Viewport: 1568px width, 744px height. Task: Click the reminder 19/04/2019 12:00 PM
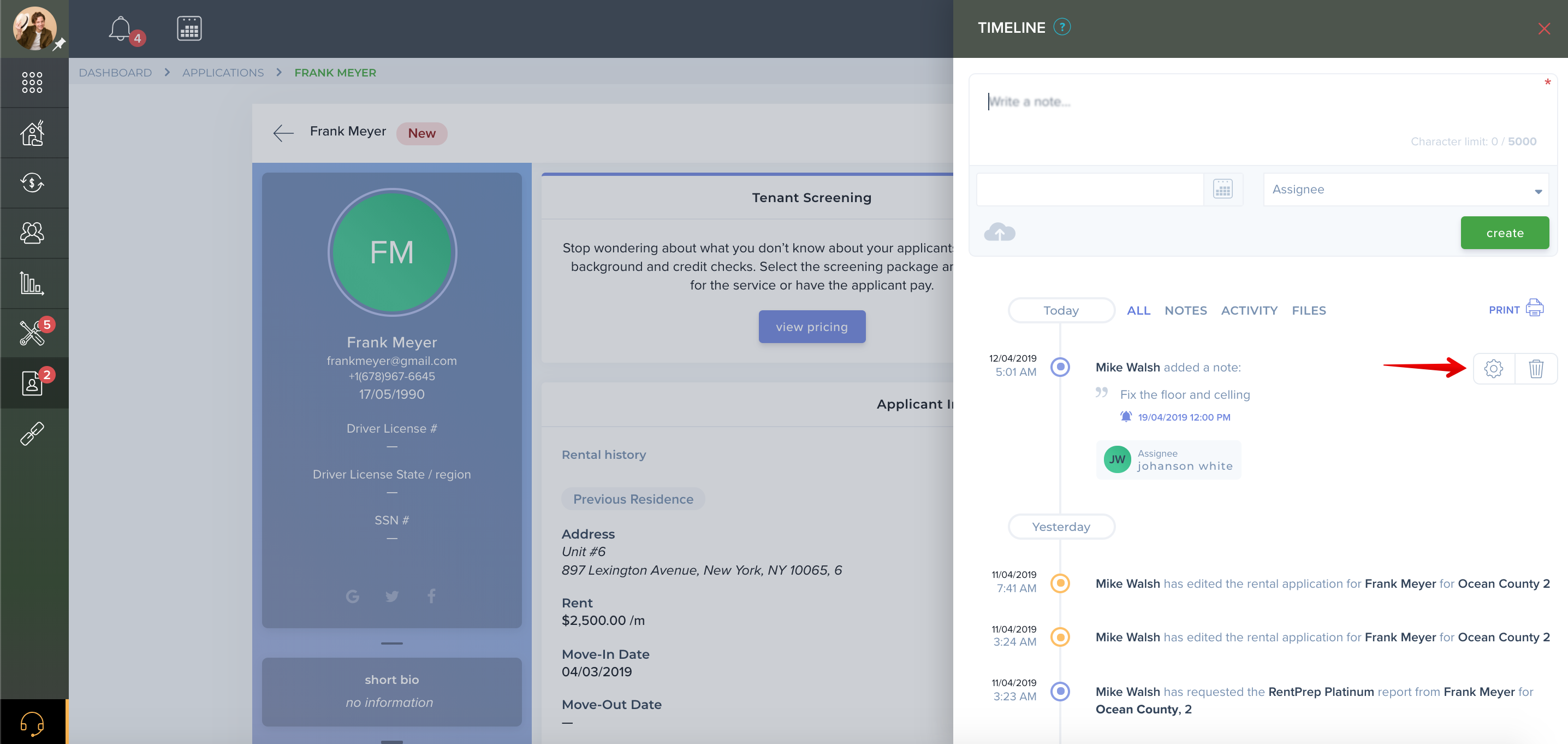point(1184,417)
